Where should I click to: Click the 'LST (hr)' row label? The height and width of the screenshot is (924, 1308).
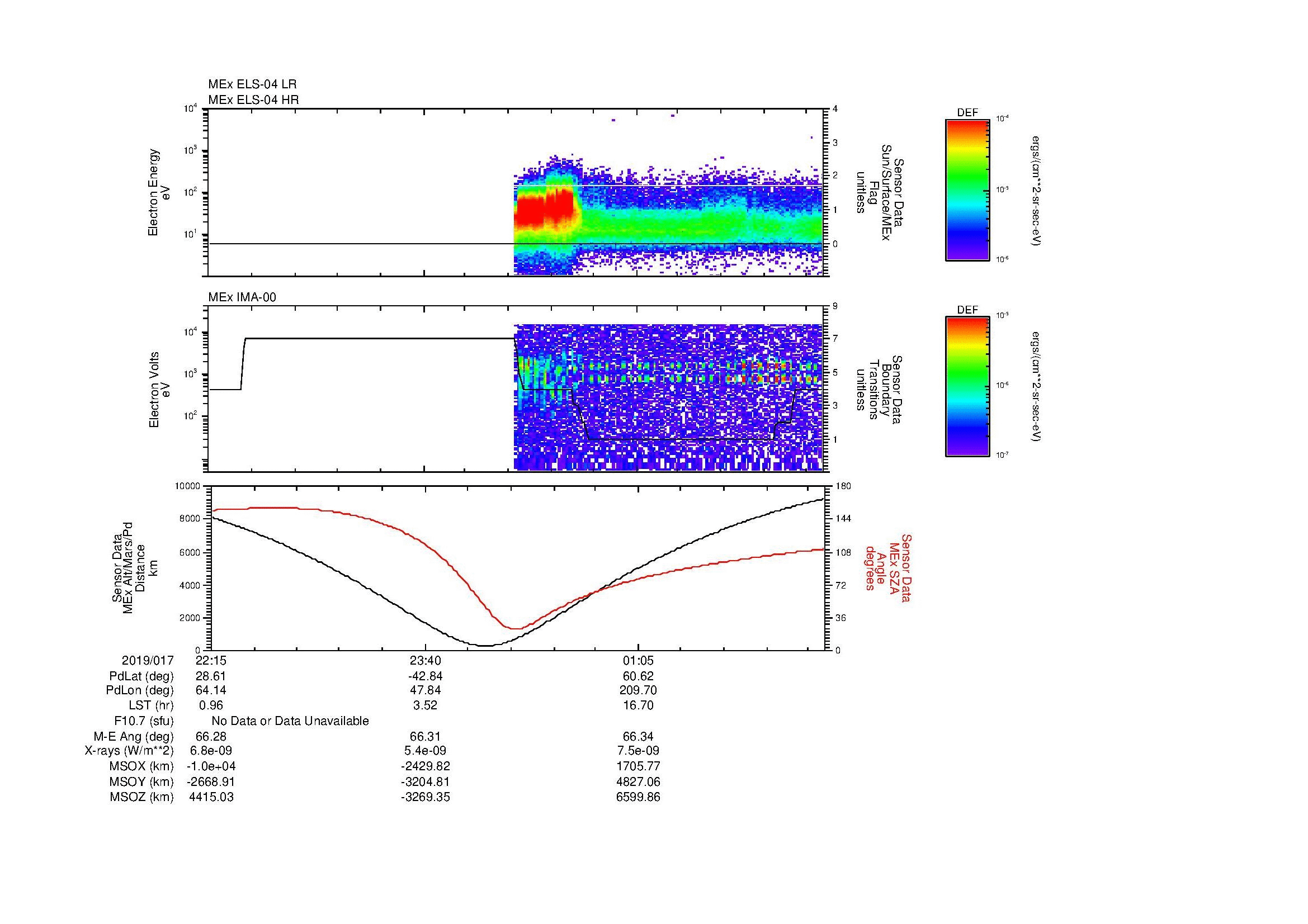point(151,706)
